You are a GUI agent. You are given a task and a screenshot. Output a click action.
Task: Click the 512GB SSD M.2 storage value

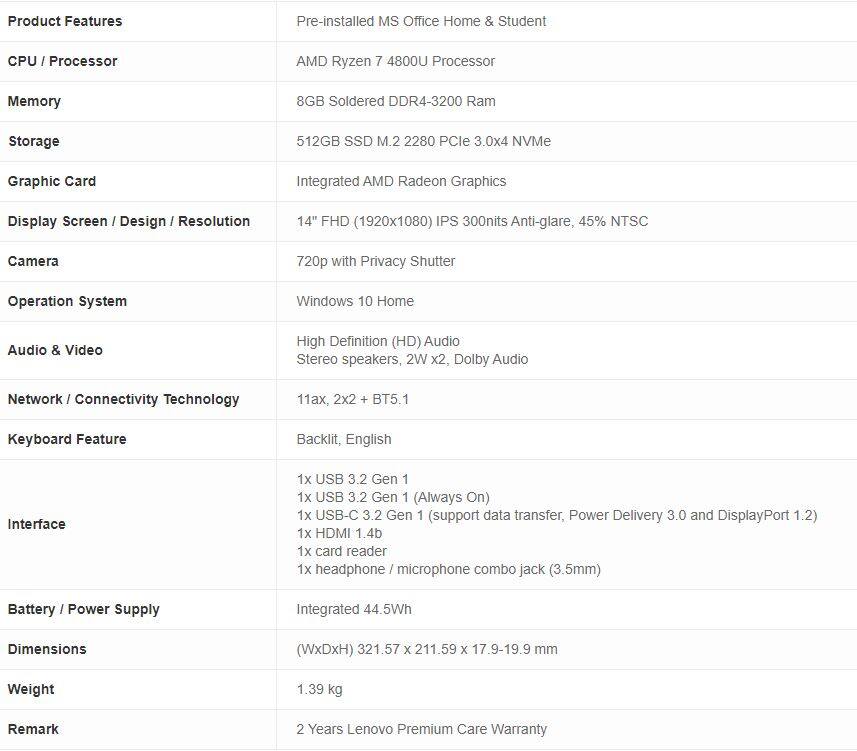pos(423,141)
